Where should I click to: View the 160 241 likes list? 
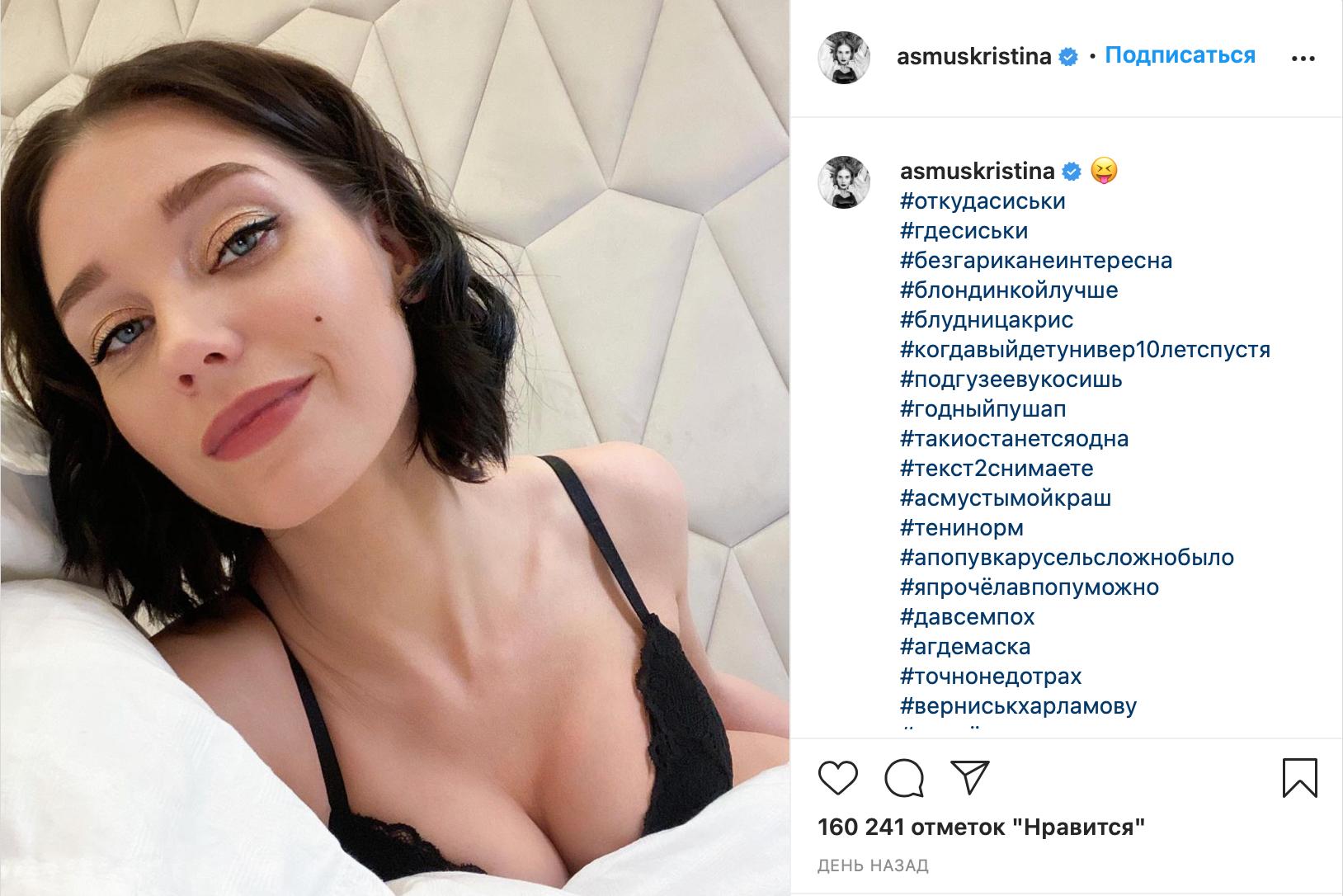click(x=982, y=827)
